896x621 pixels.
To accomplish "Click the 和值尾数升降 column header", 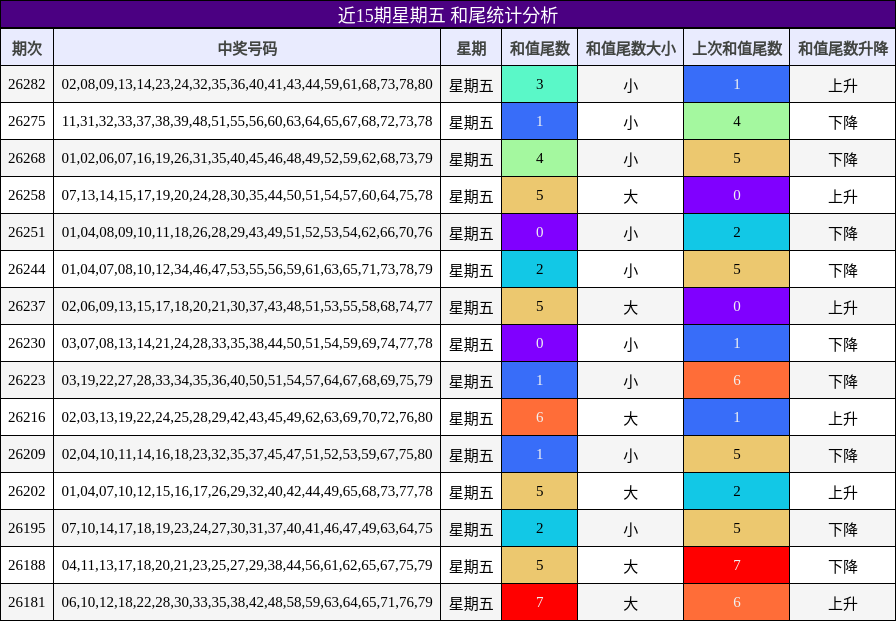I will click(843, 48).
